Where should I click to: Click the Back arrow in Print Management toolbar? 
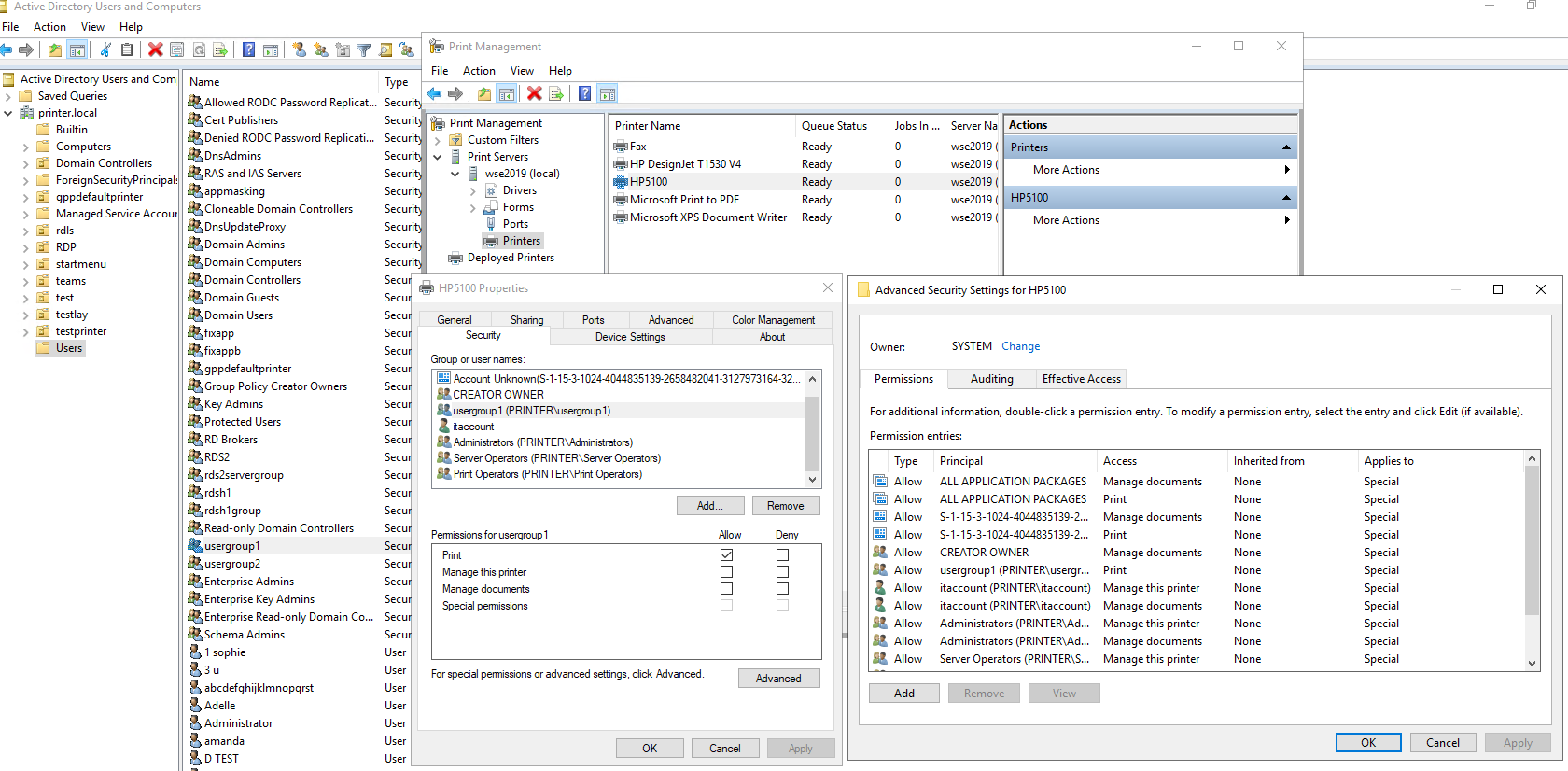[x=434, y=93]
